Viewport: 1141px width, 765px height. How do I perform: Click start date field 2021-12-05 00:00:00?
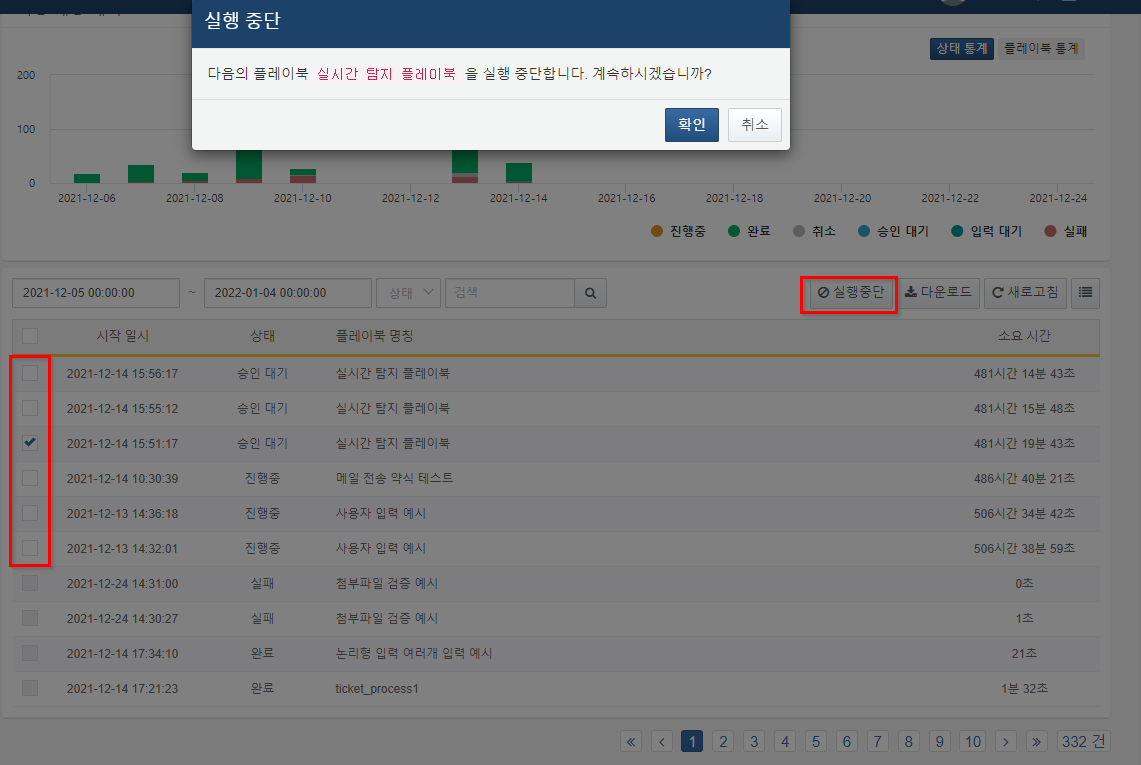pyautogui.click(x=96, y=293)
